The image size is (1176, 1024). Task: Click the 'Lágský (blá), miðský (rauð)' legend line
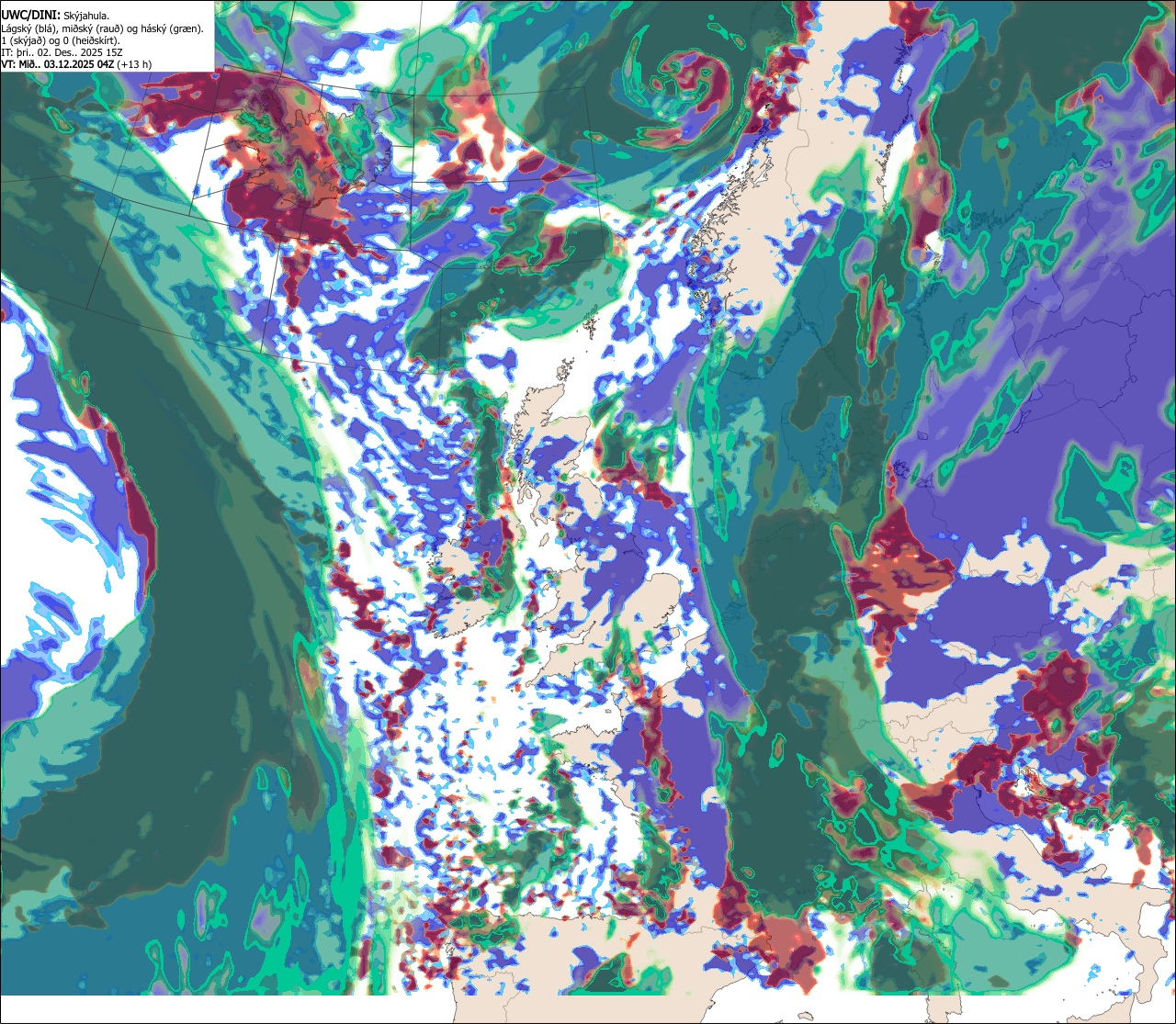pos(103,28)
